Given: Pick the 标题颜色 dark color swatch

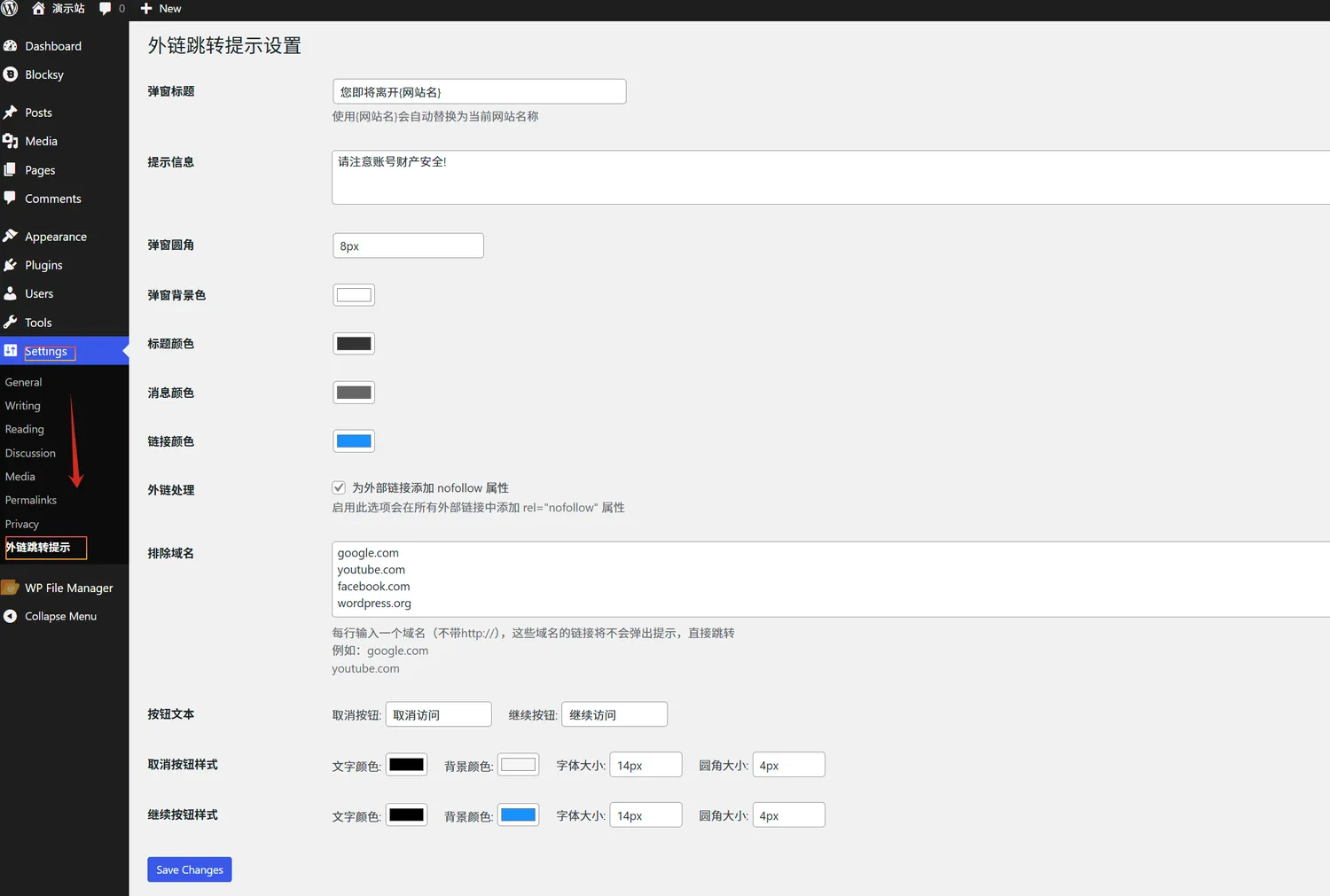Looking at the screenshot, I should tap(354, 344).
